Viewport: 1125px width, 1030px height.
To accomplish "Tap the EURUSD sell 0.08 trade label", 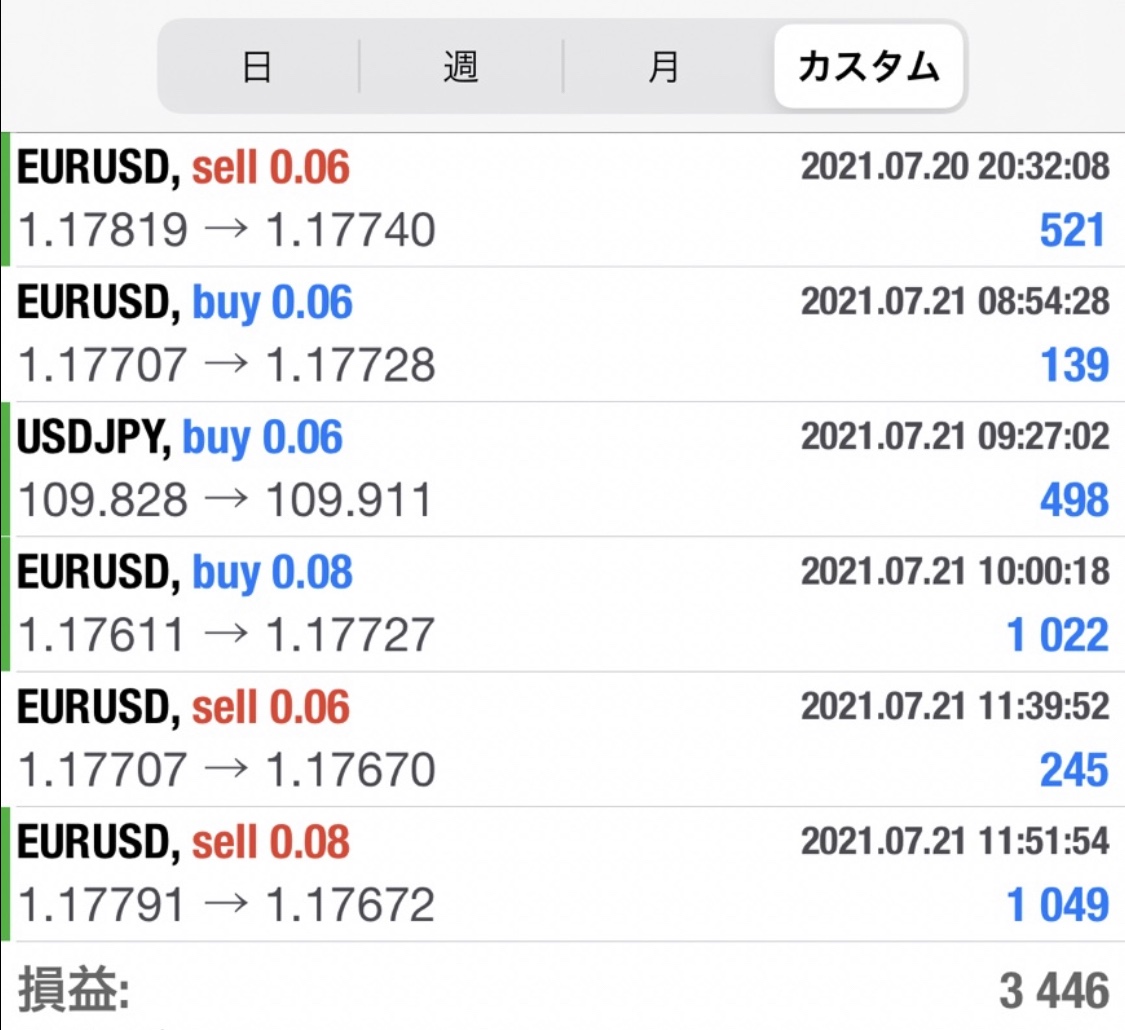I will pos(184,843).
